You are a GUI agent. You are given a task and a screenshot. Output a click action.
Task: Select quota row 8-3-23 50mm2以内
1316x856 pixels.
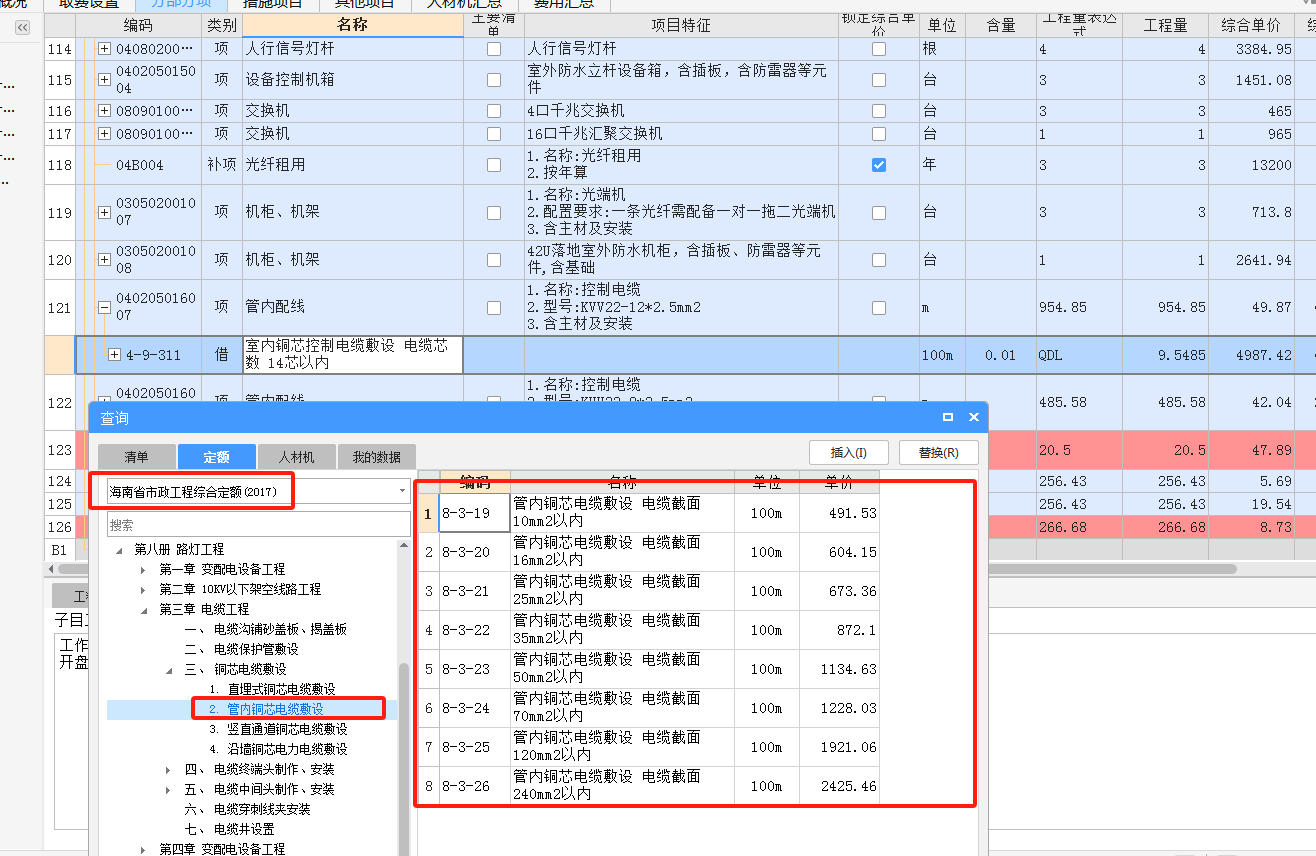click(x=648, y=669)
